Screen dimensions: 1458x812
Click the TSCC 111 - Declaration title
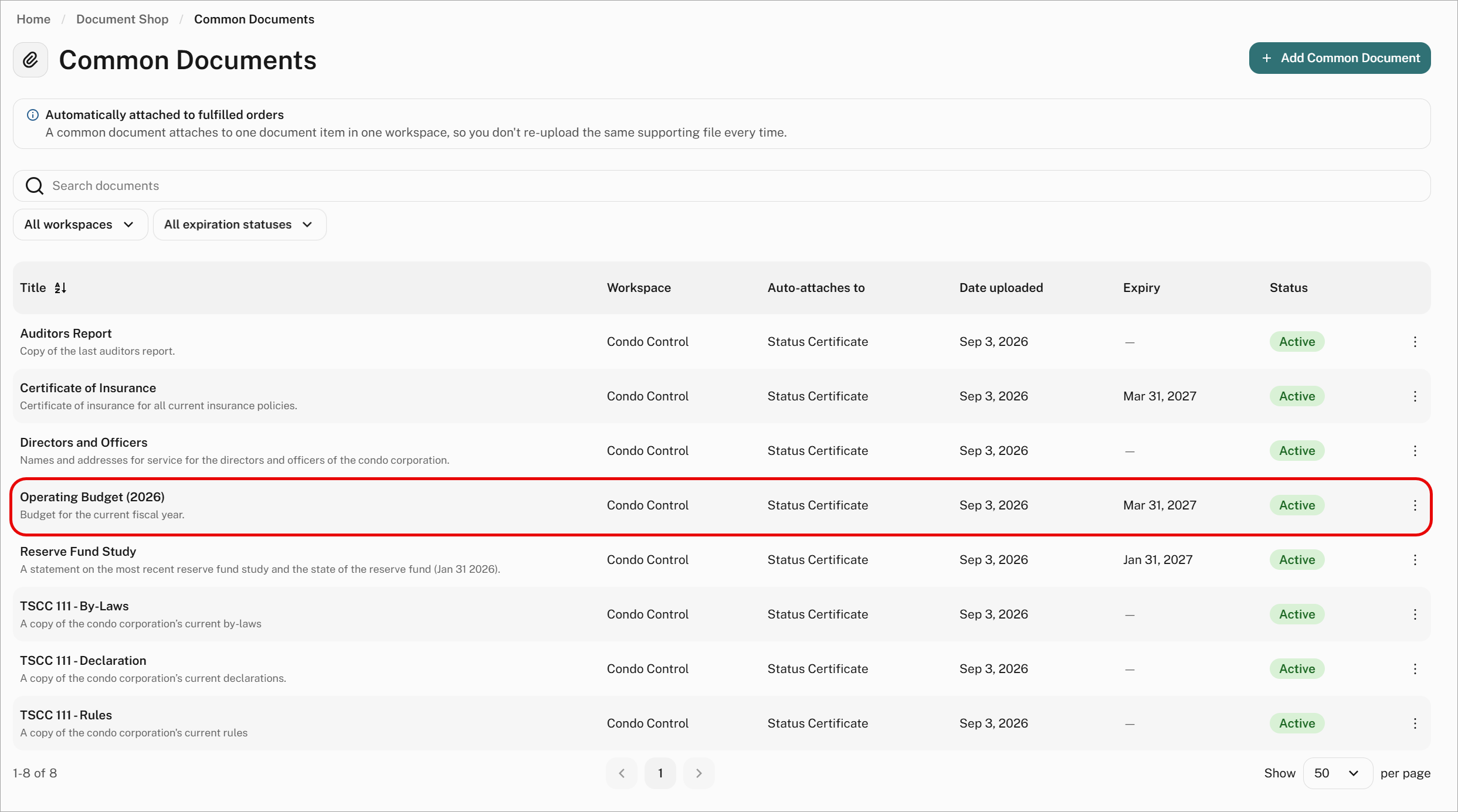83,661
